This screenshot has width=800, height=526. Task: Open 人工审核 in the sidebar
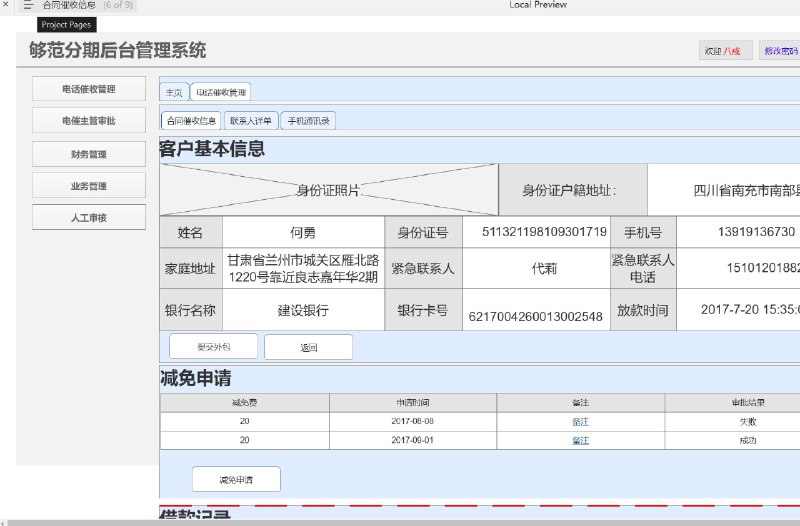pyautogui.click(x=89, y=217)
